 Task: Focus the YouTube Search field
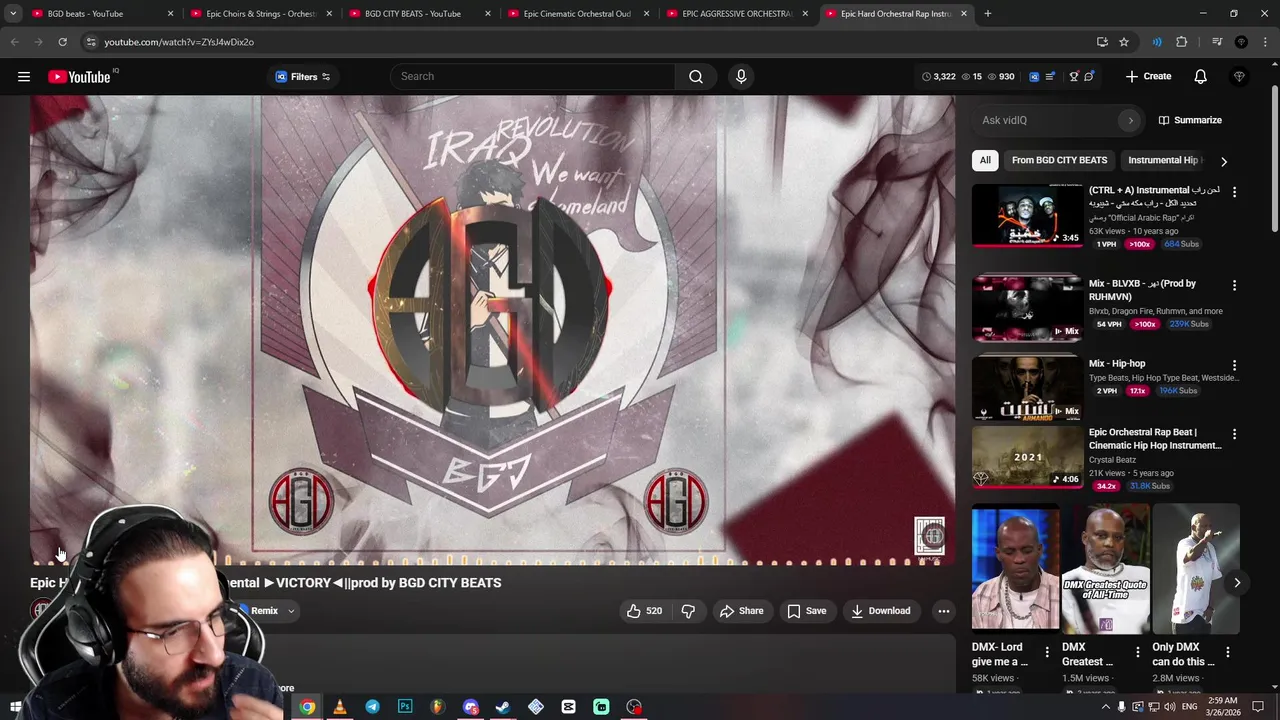click(x=533, y=76)
